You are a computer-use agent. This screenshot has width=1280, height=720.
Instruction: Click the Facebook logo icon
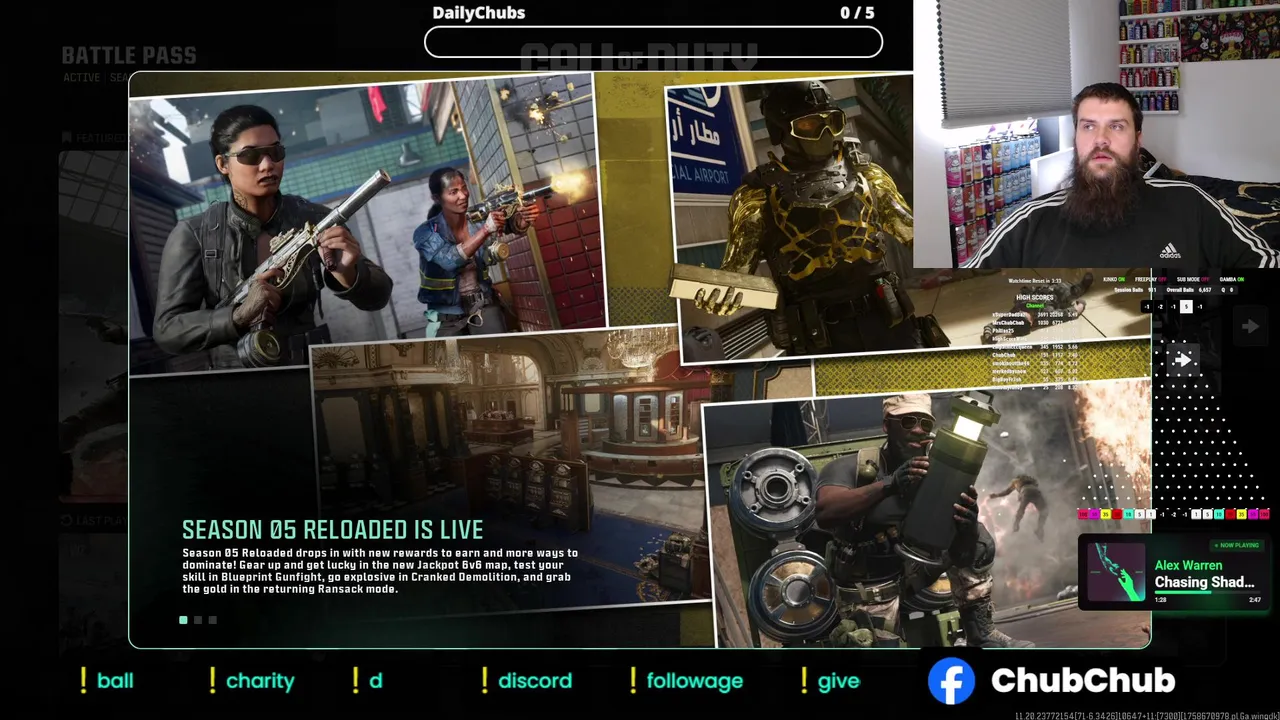[951, 681]
